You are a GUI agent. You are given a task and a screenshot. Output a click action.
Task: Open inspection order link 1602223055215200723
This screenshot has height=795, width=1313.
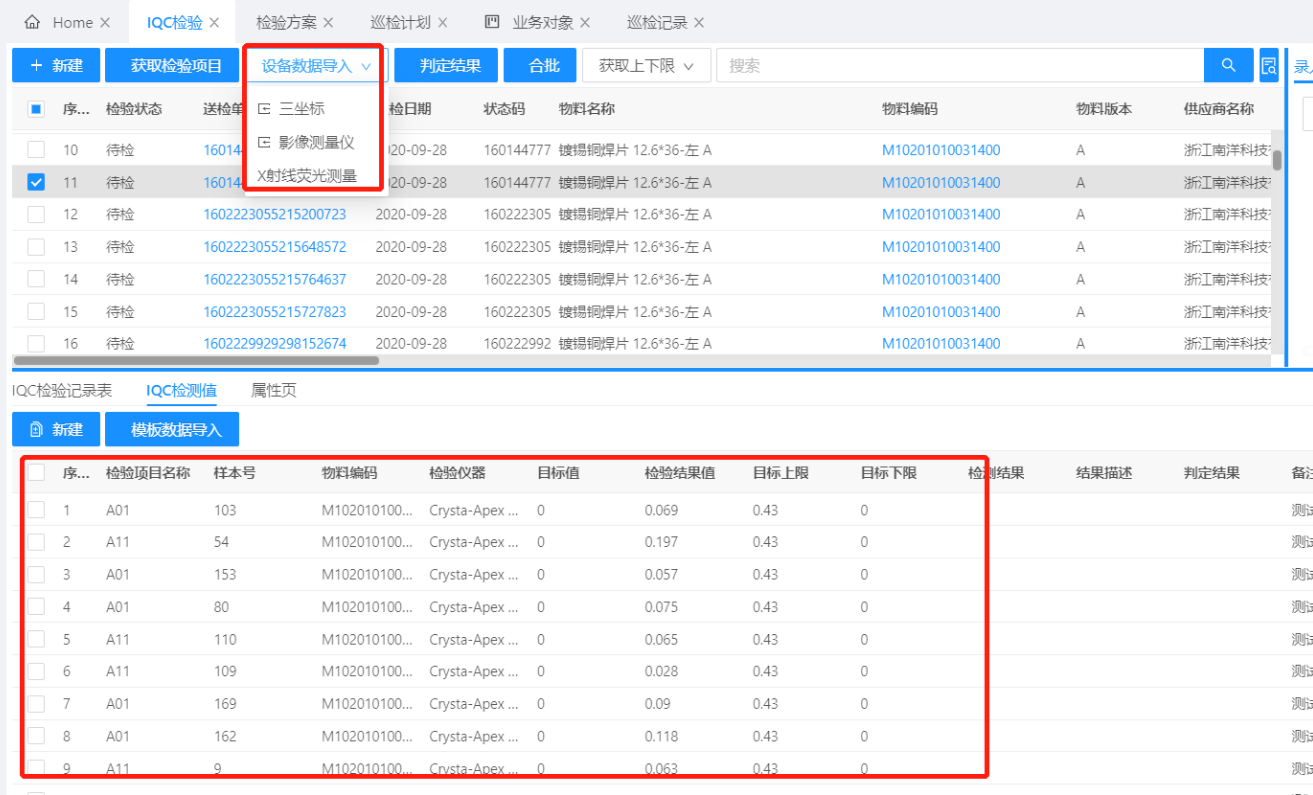(275, 214)
